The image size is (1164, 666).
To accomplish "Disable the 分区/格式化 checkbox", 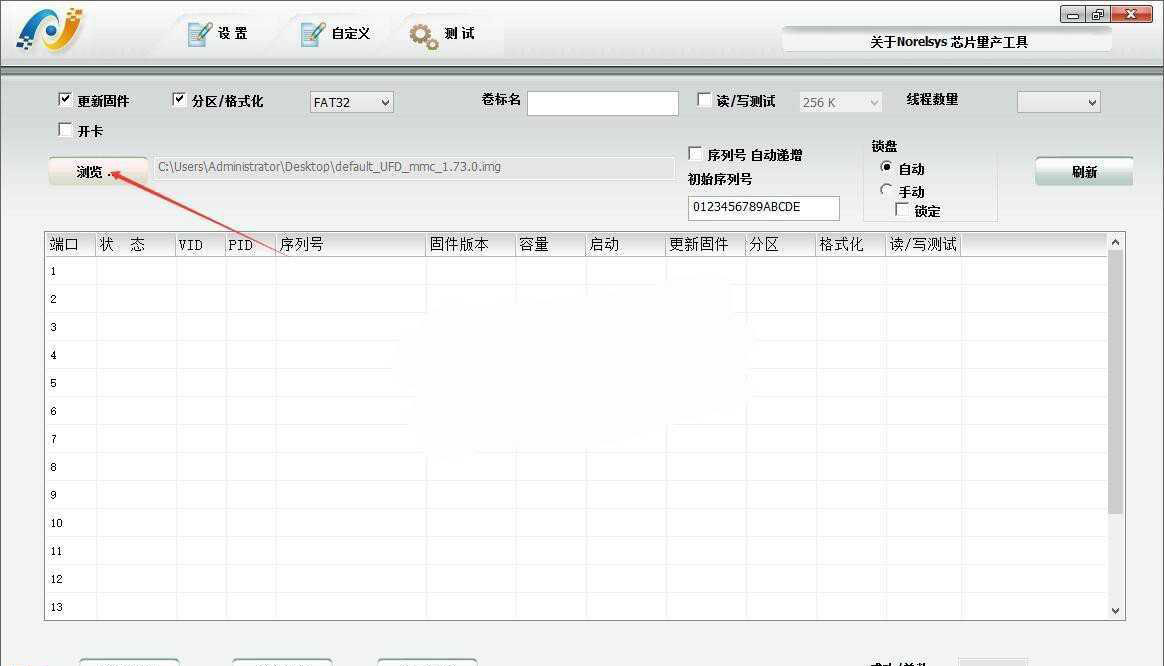I will pyautogui.click(x=180, y=100).
